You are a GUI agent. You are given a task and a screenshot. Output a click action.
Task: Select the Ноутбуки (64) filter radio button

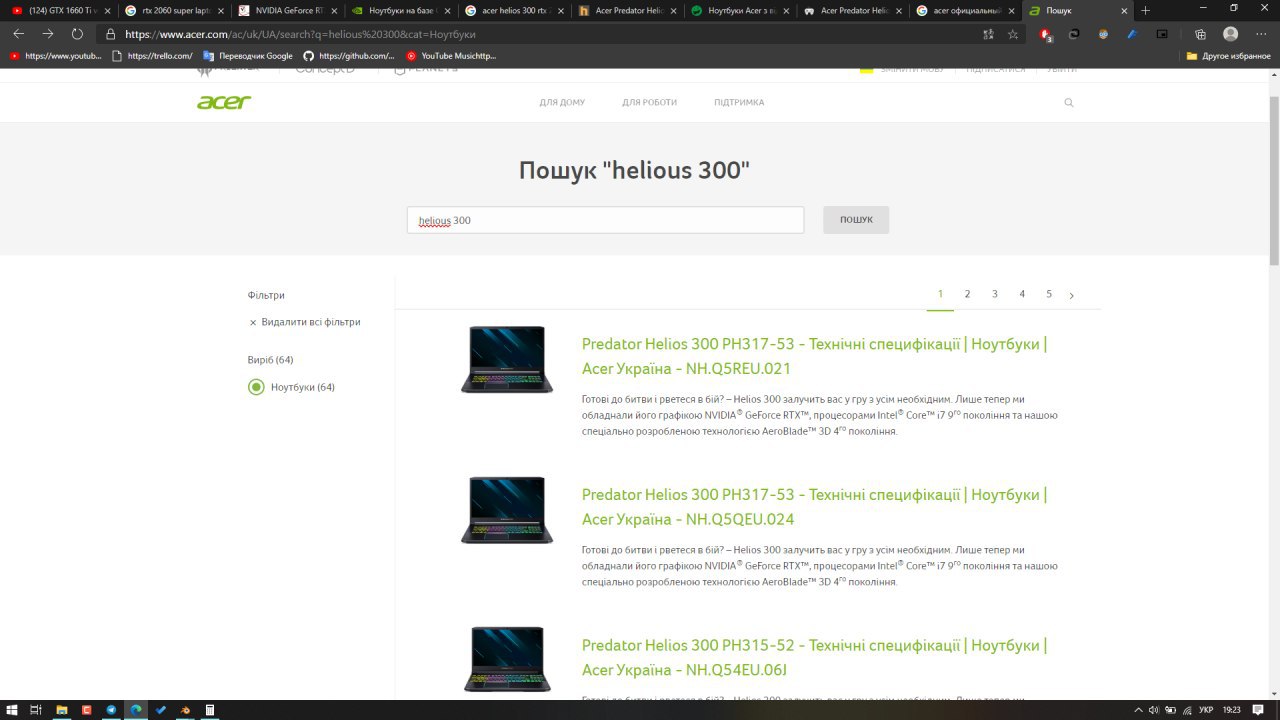coord(256,387)
